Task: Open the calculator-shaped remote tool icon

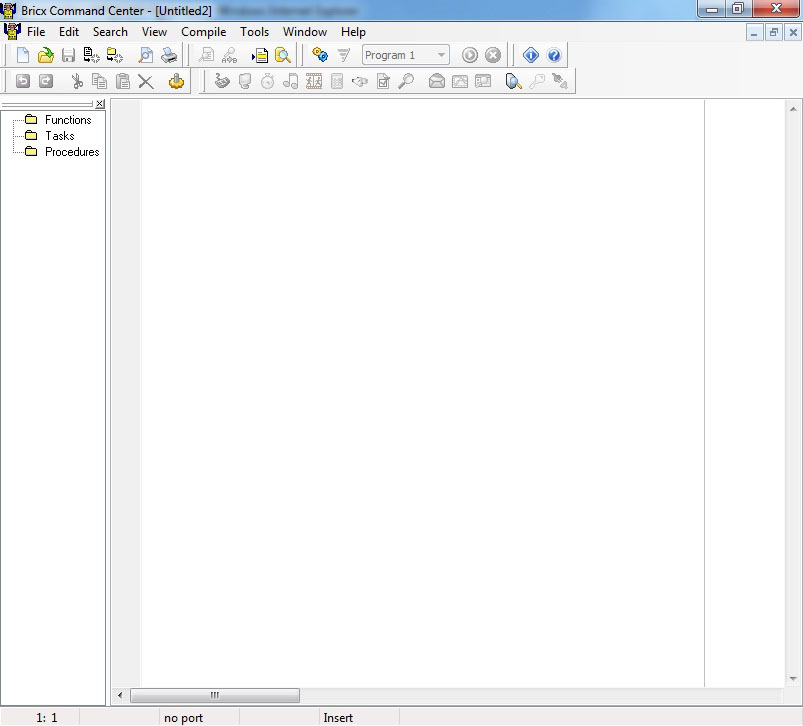Action: click(336, 81)
